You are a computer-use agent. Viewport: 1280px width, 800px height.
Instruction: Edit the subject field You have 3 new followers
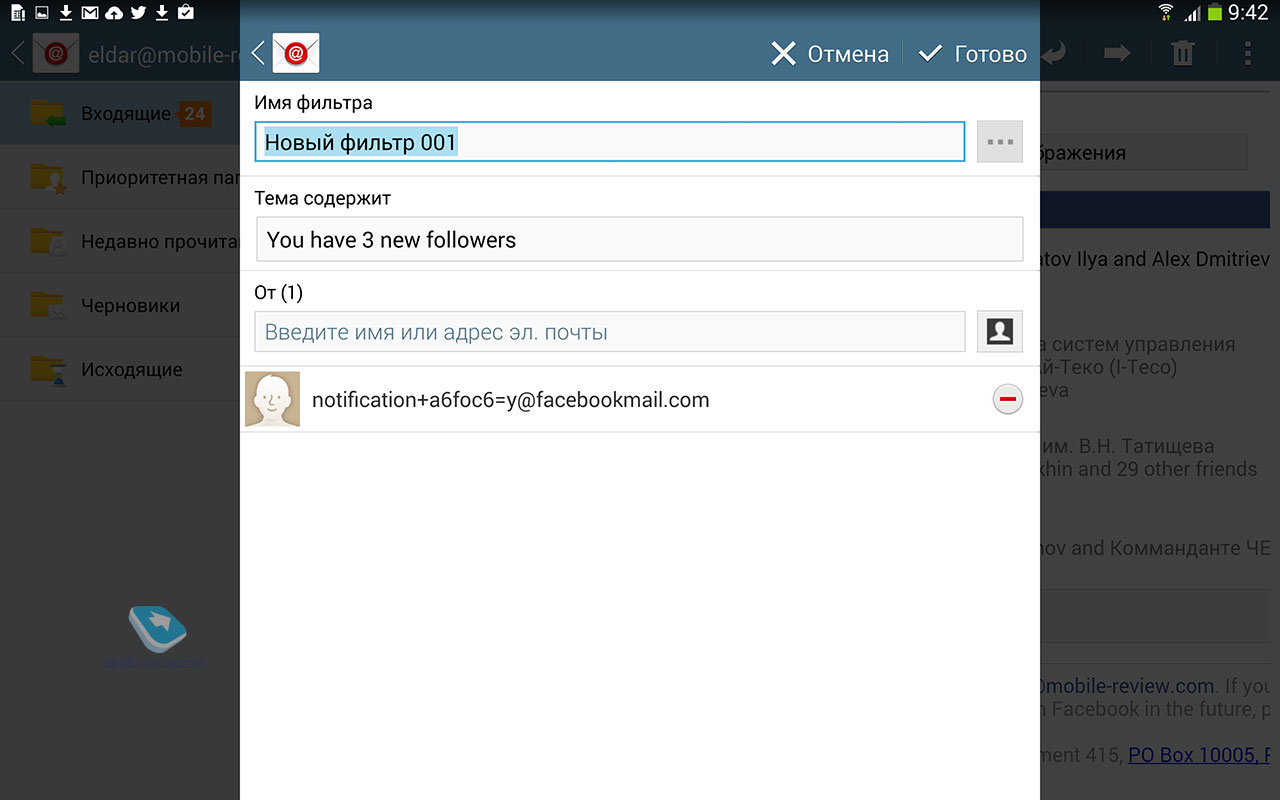point(640,240)
